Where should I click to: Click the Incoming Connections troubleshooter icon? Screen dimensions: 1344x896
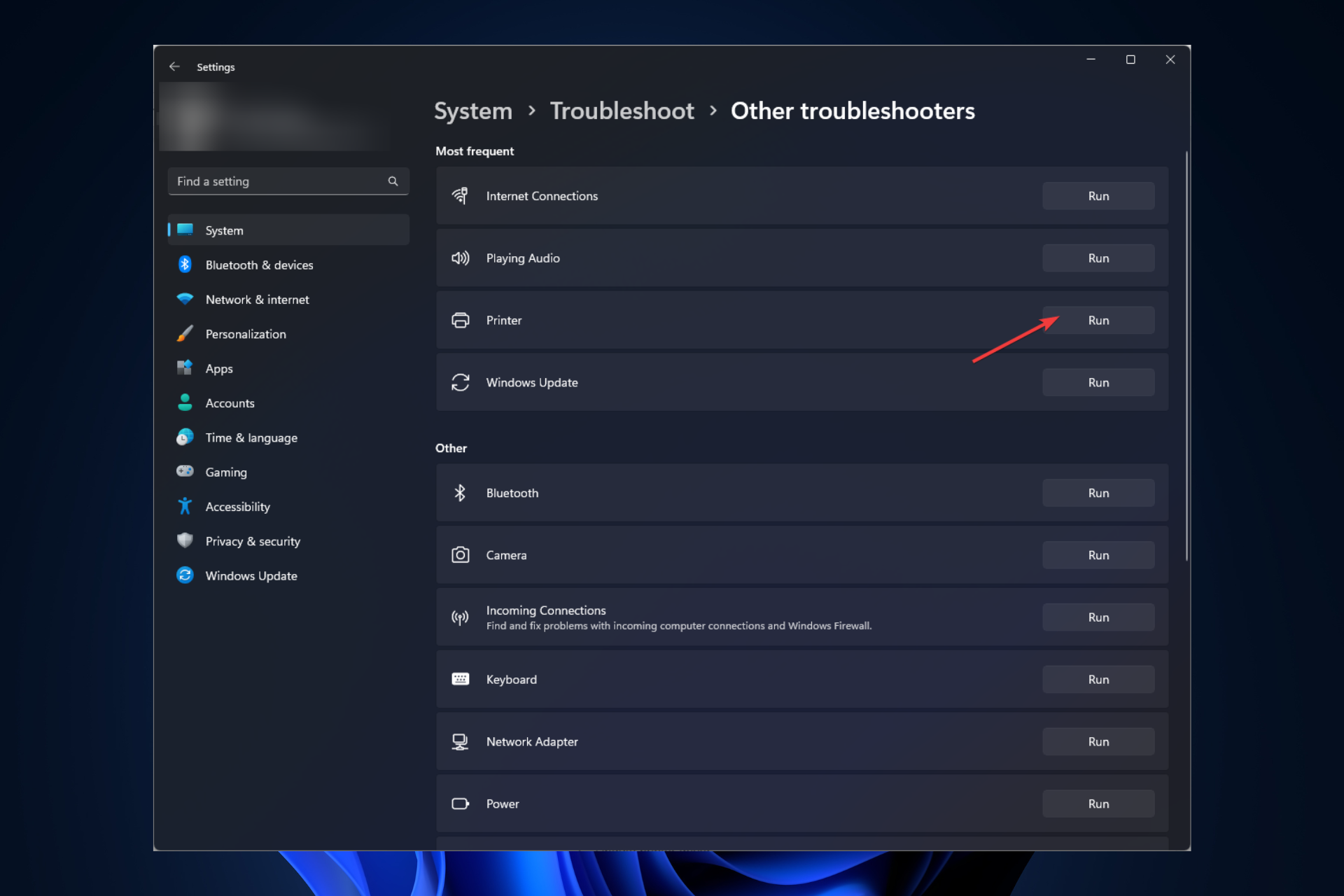(460, 617)
